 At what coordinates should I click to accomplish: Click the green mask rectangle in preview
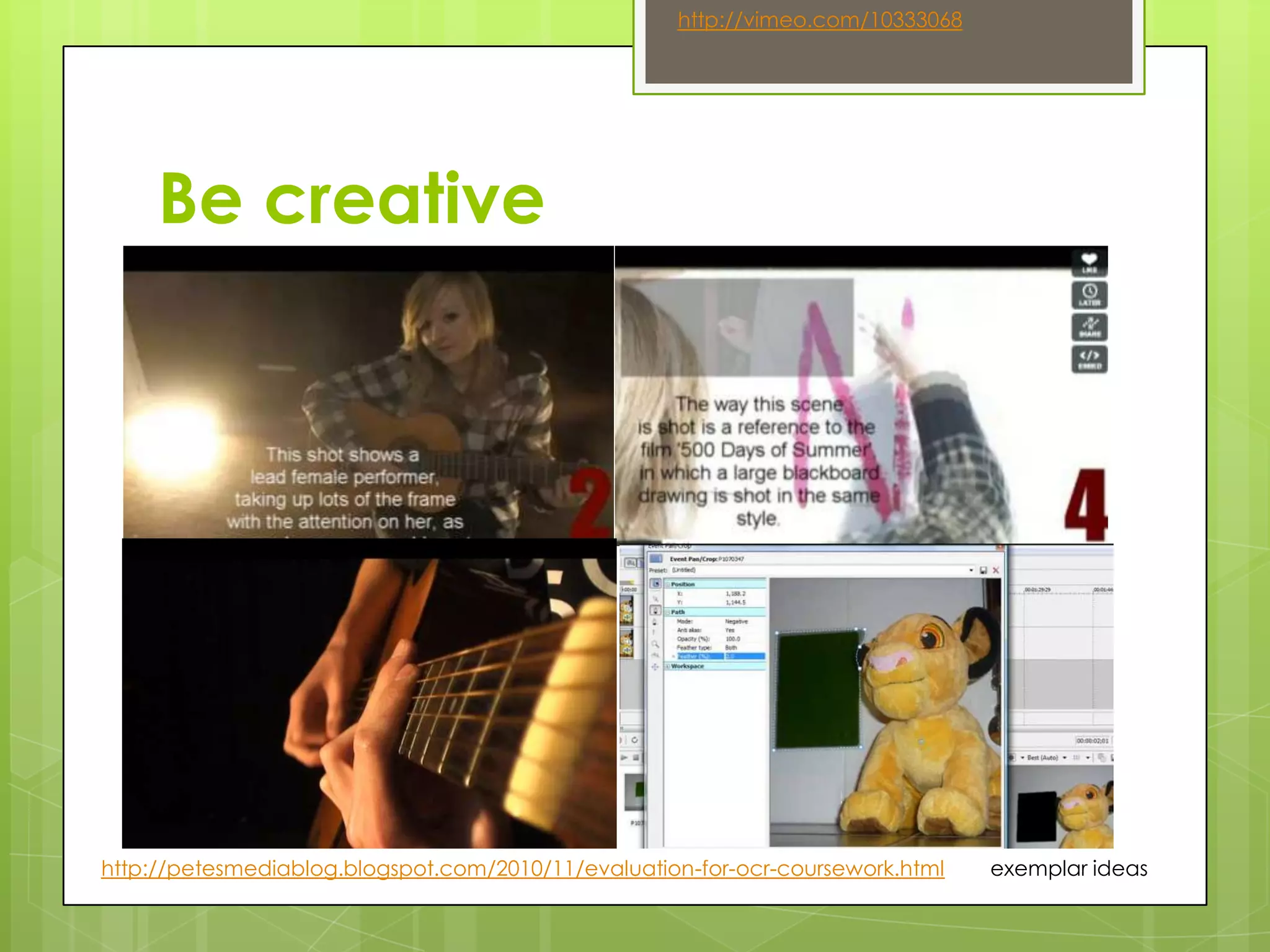[x=817, y=689]
